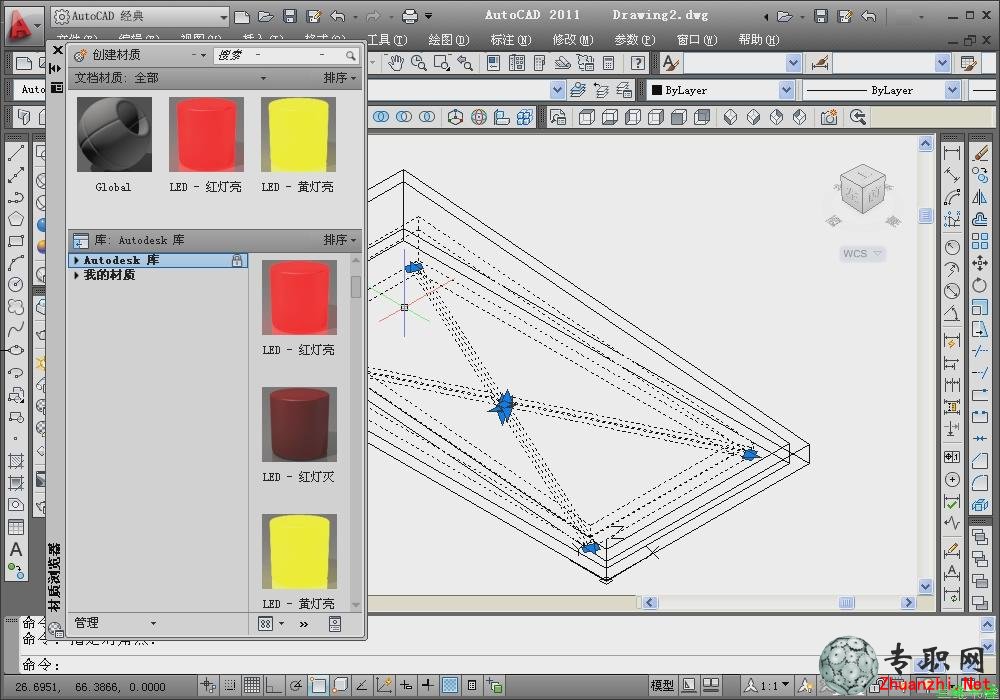
Task: Toggle Grid display in status bar
Action: 252,685
